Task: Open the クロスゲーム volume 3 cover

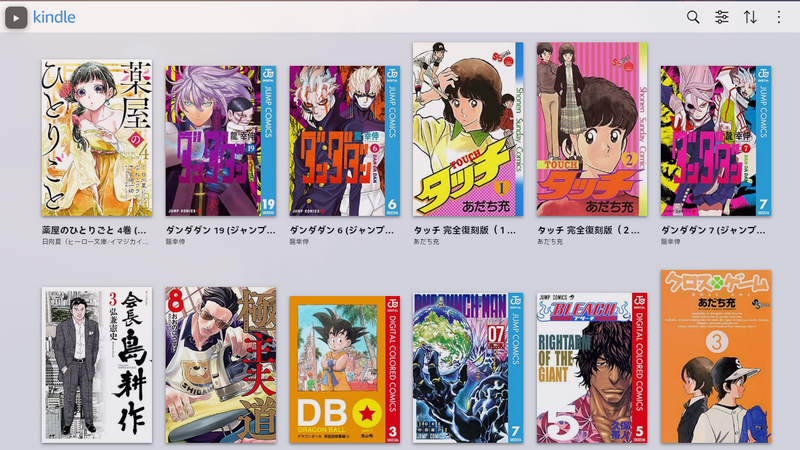Action: [716, 357]
